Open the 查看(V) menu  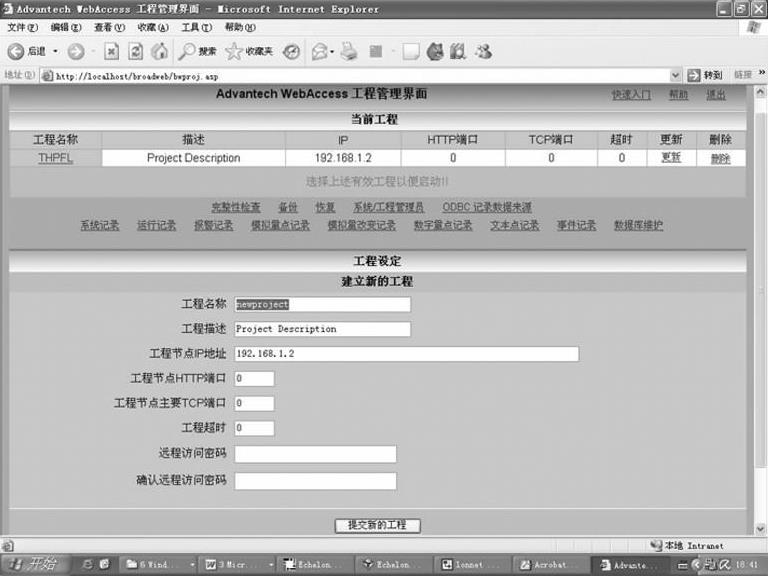click(x=109, y=27)
